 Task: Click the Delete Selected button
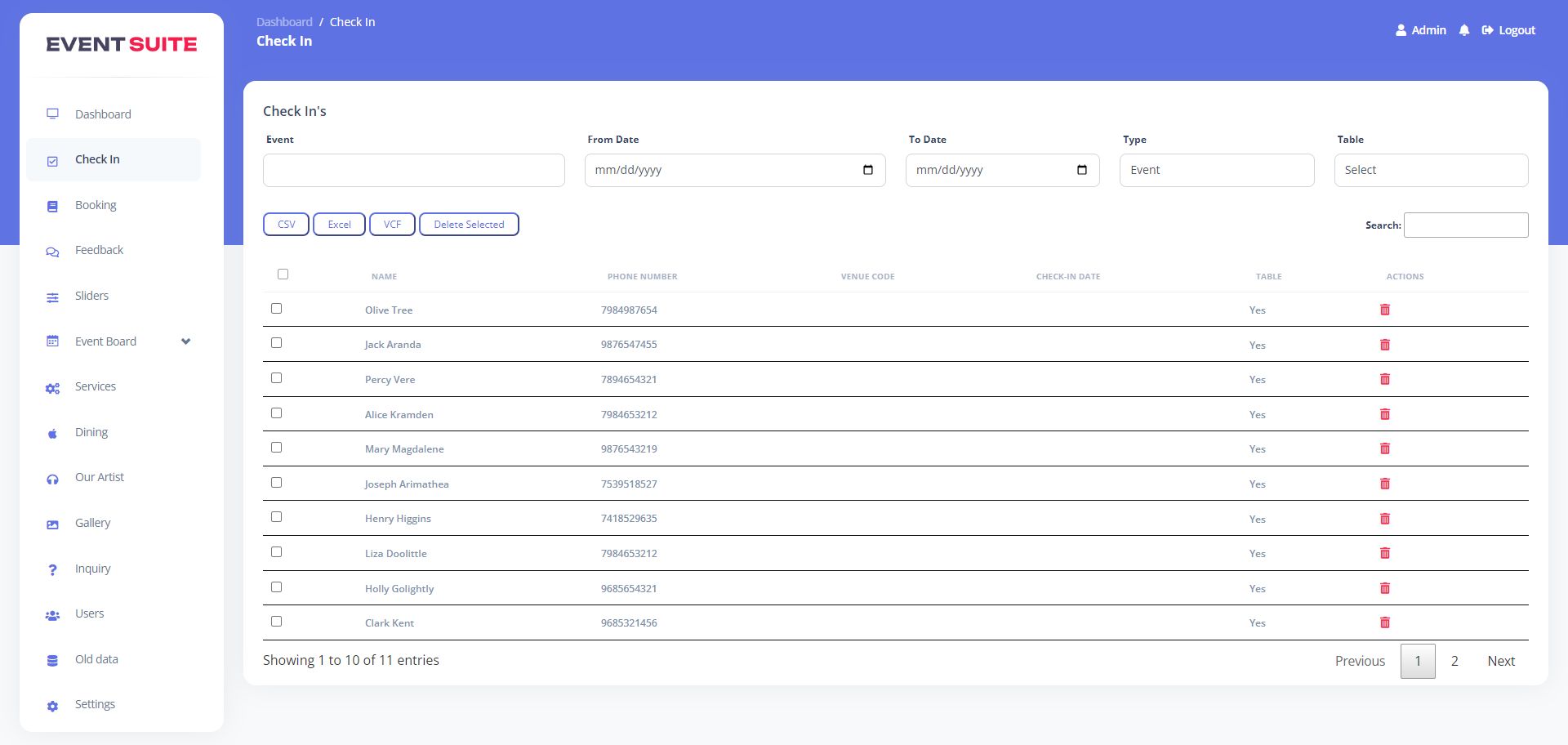(469, 225)
